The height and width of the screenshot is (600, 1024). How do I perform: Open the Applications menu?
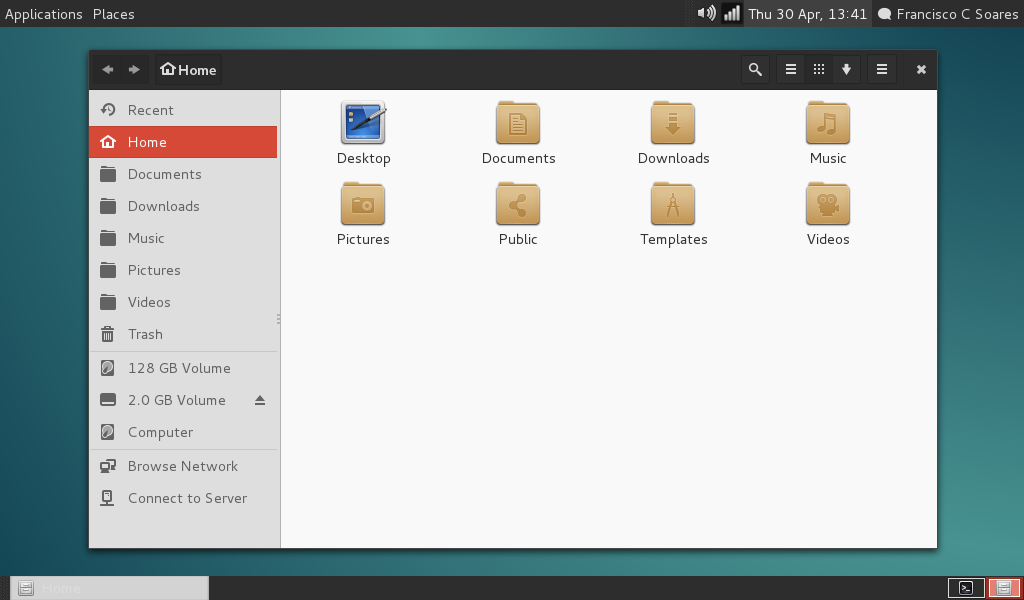(44, 14)
